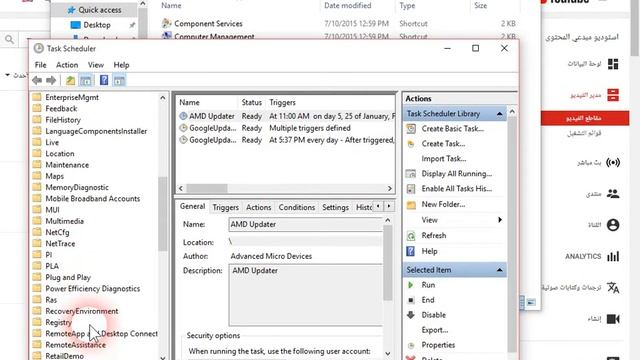Click the task Name input field
Viewport: 640px width, 360px height.
[x=305, y=224]
